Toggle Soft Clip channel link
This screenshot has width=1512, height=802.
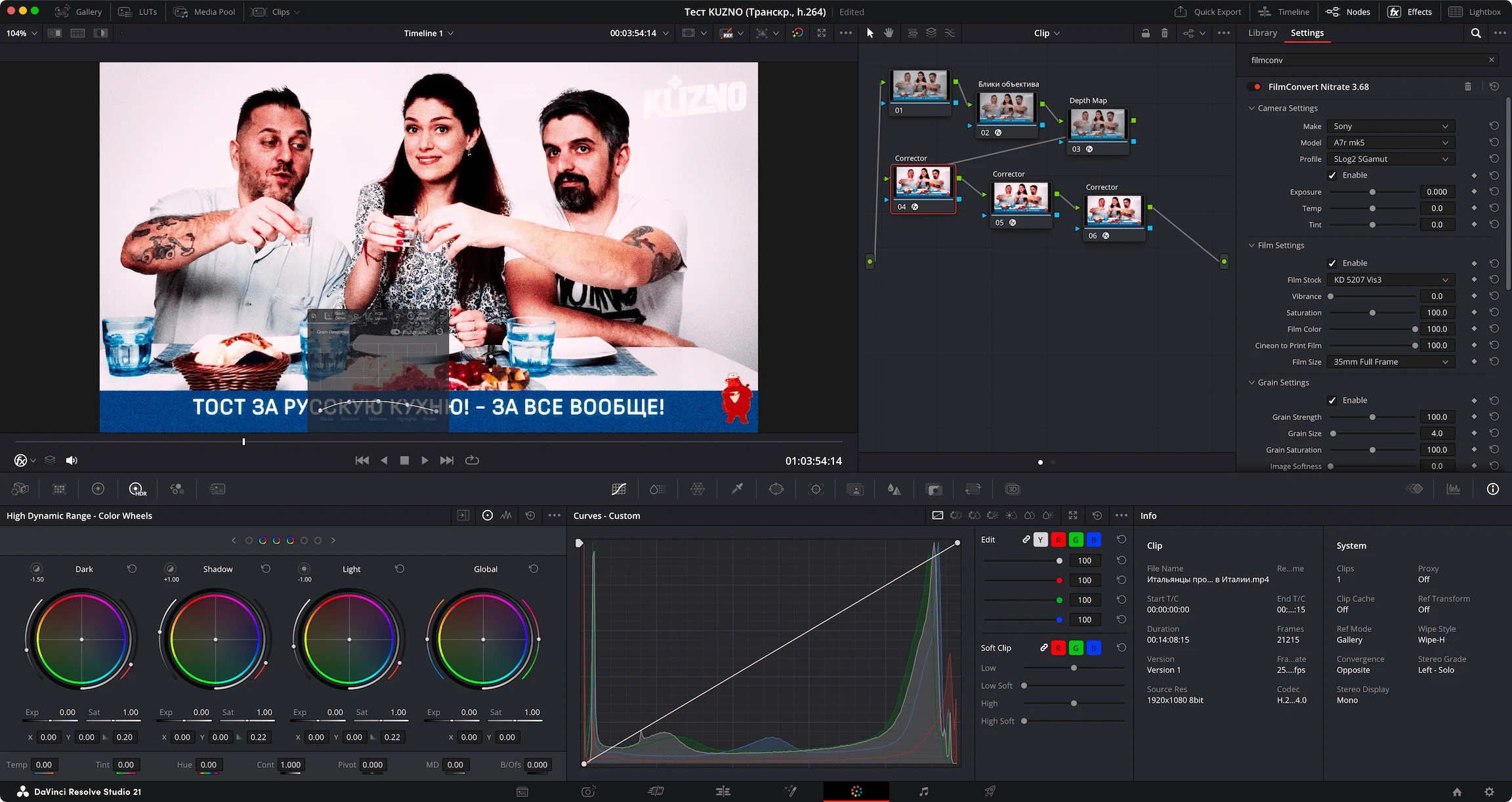click(x=1043, y=648)
